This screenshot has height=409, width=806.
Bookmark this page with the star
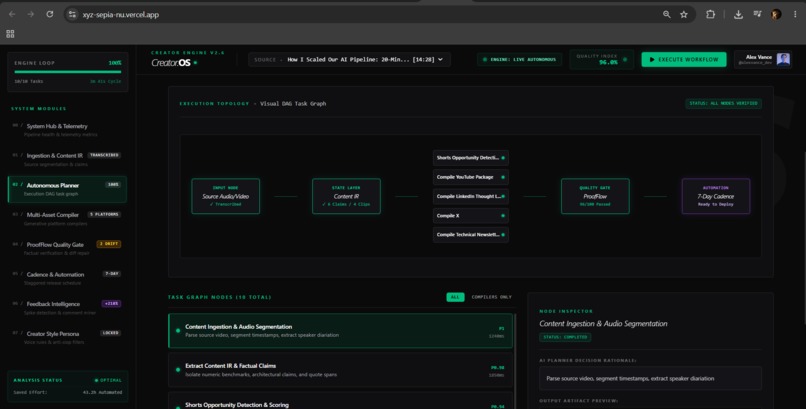[x=684, y=14]
